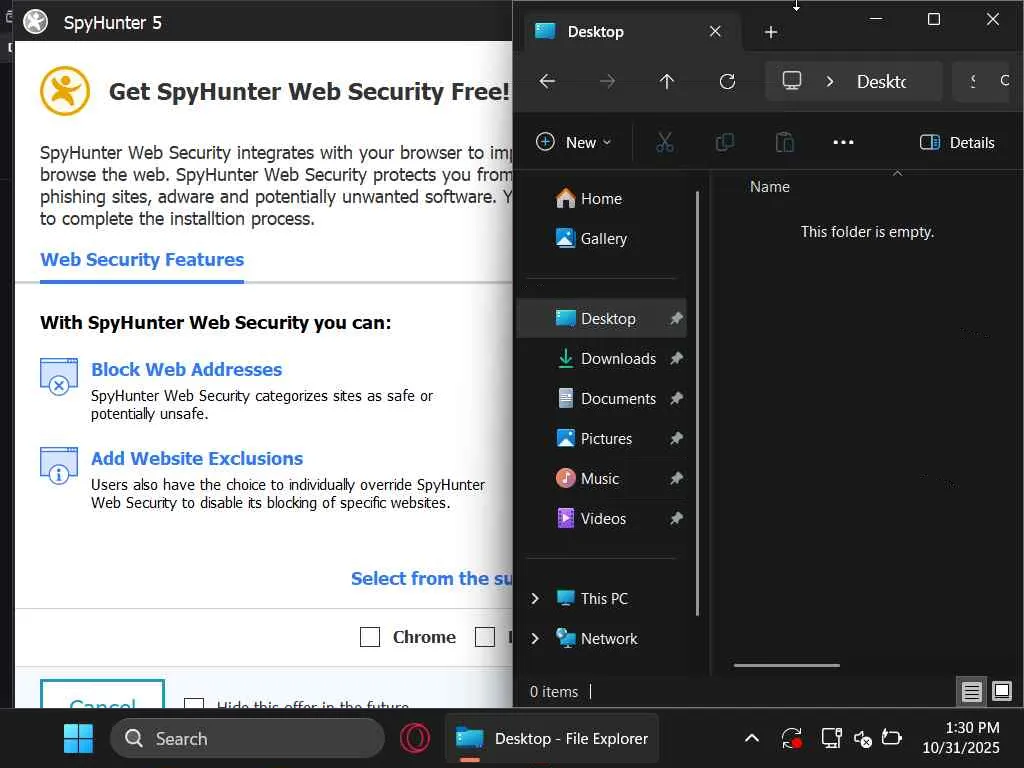Open Documents in the navigation pane

coord(601,398)
